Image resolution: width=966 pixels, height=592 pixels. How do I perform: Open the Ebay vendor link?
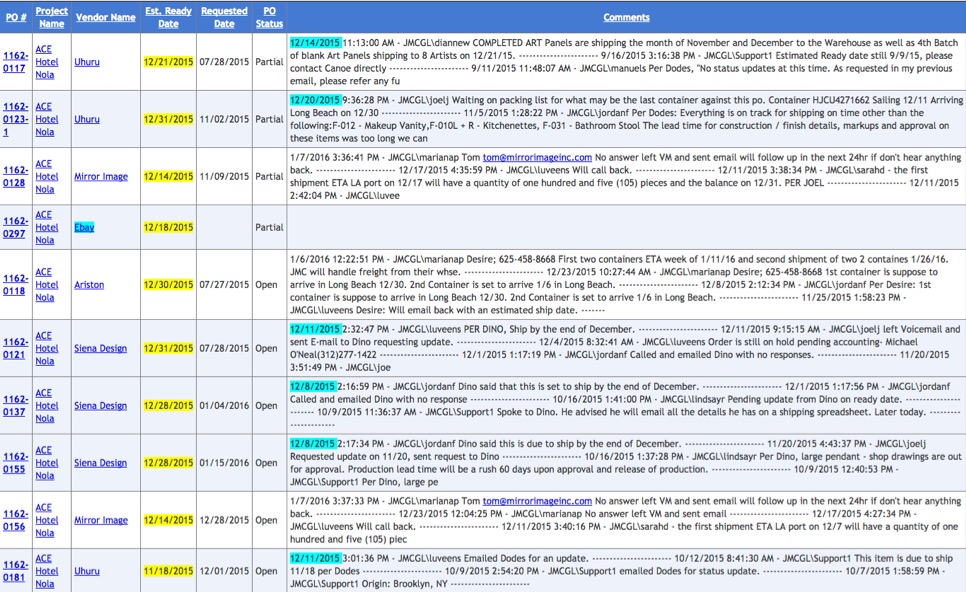pos(84,227)
